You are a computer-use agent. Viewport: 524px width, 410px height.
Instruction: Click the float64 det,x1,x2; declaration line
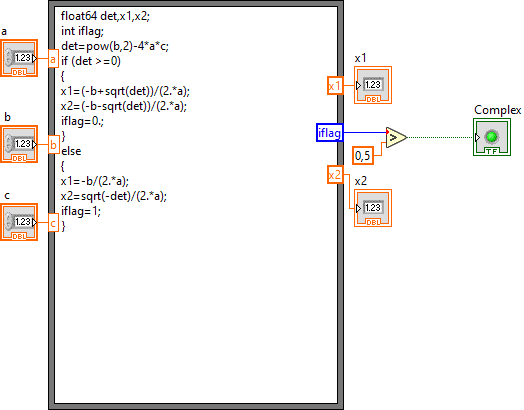tap(105, 16)
